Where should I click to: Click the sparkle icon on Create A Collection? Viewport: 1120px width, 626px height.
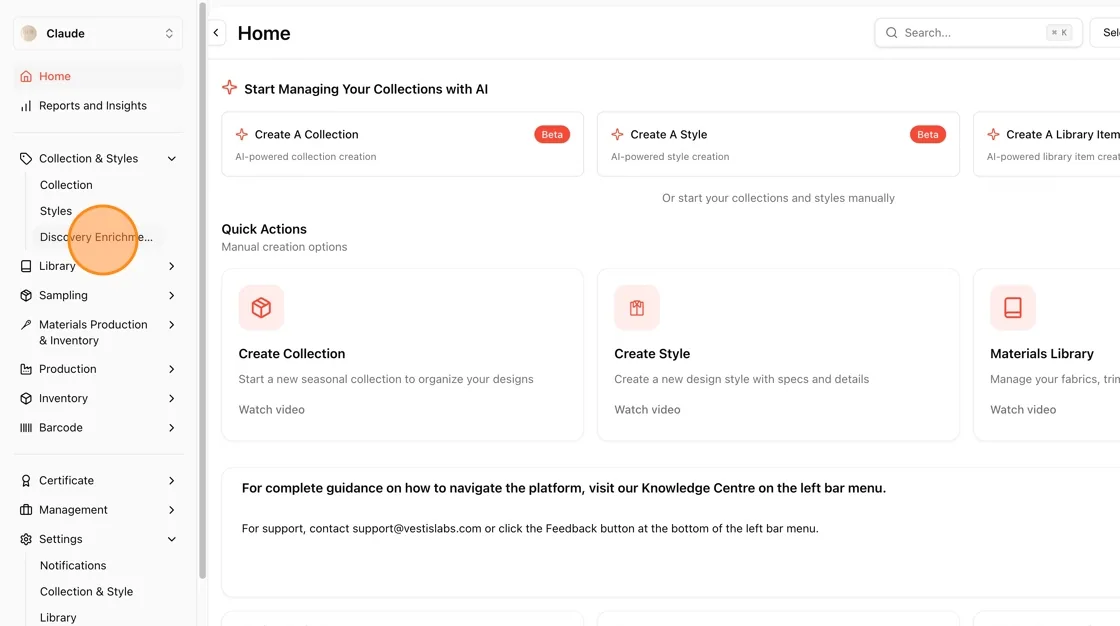pyautogui.click(x=242, y=134)
